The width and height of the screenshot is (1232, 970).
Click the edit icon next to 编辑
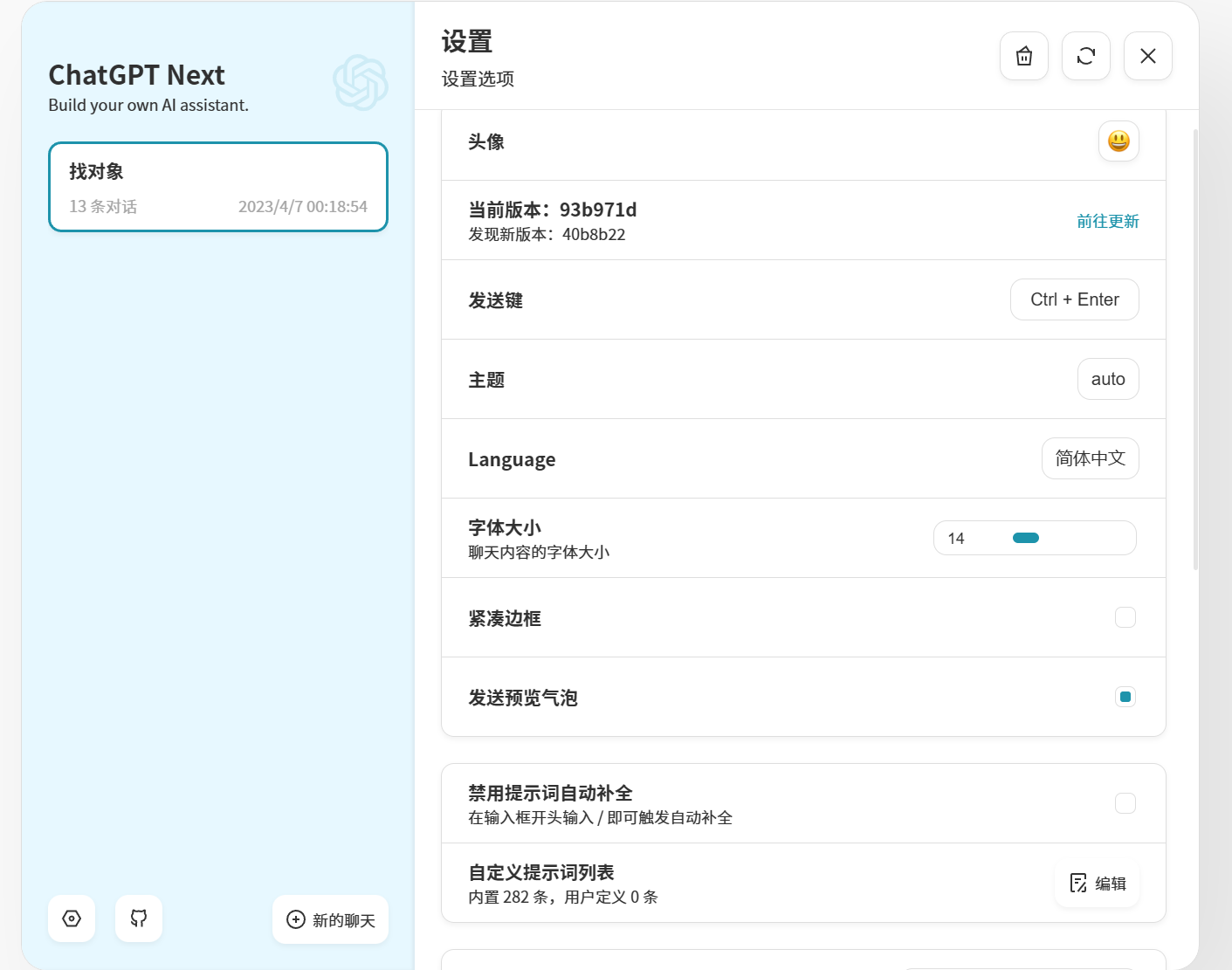click(1078, 884)
